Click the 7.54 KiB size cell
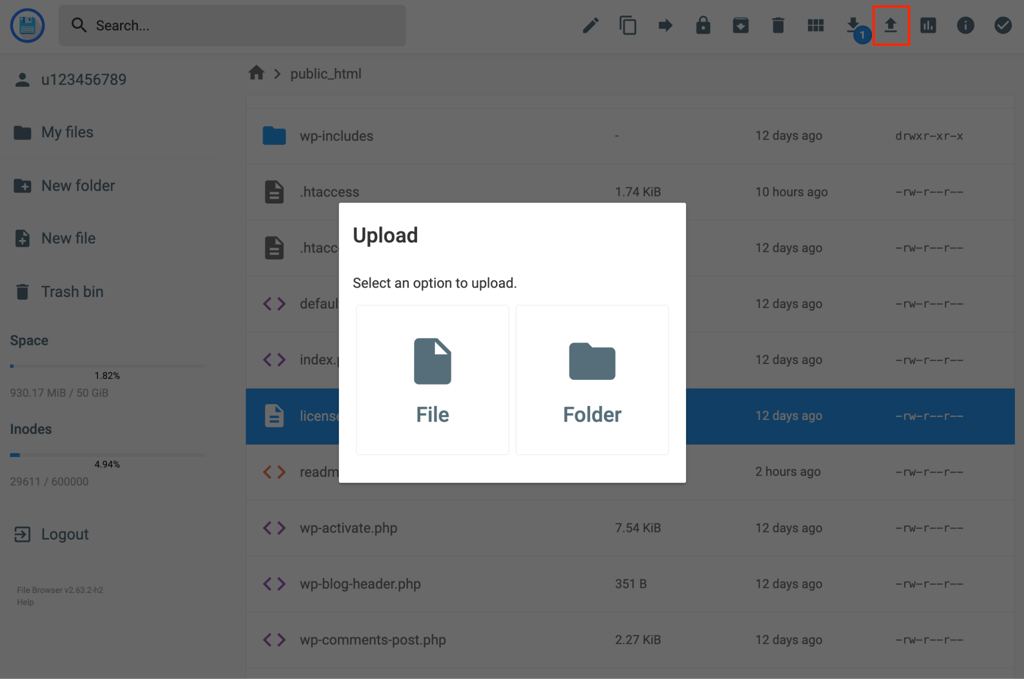The width and height of the screenshot is (1024, 679). 638,528
